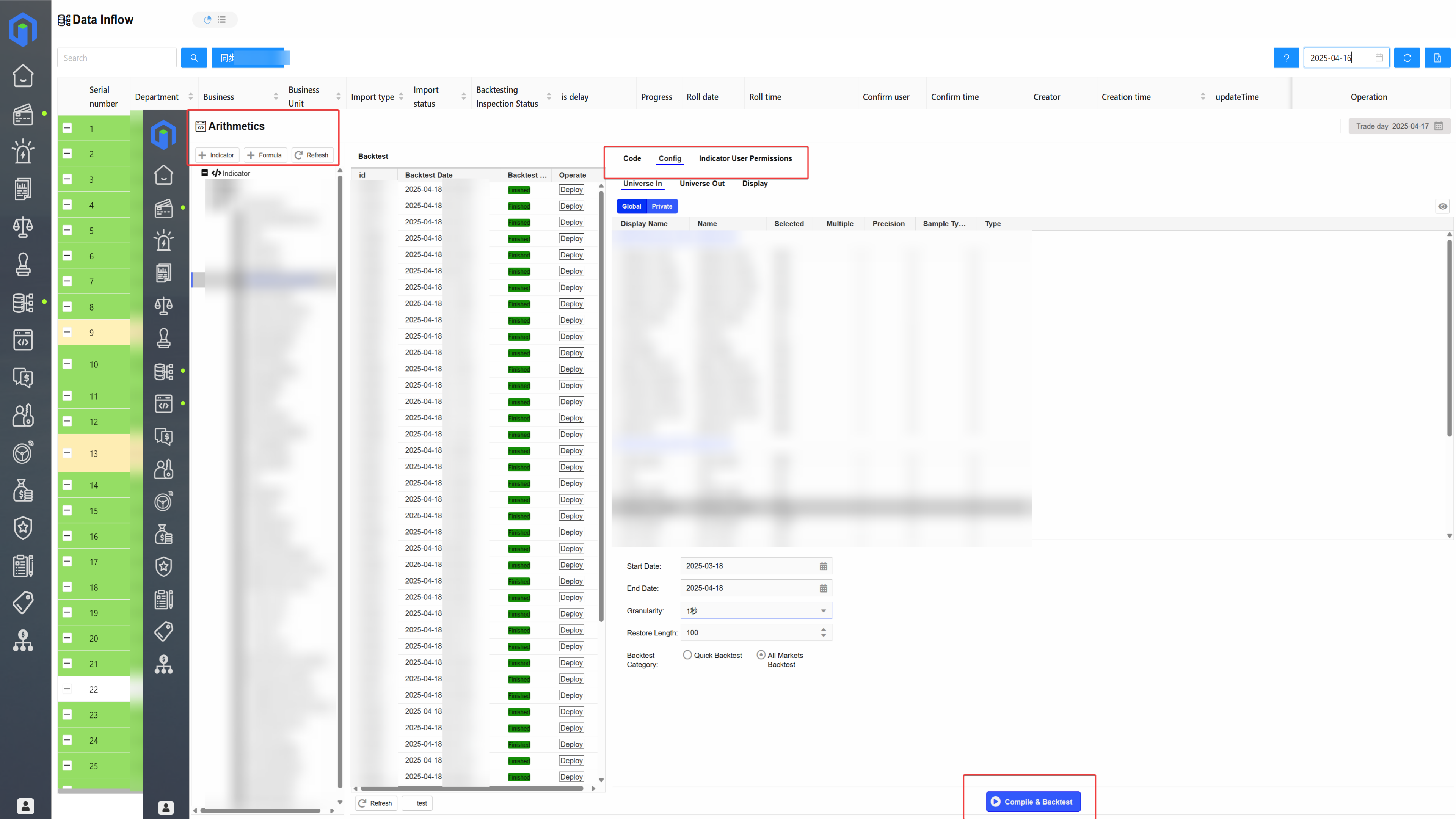The height and width of the screenshot is (819, 1456).
Task: Click the blue search magnifier button
Action: click(x=194, y=58)
